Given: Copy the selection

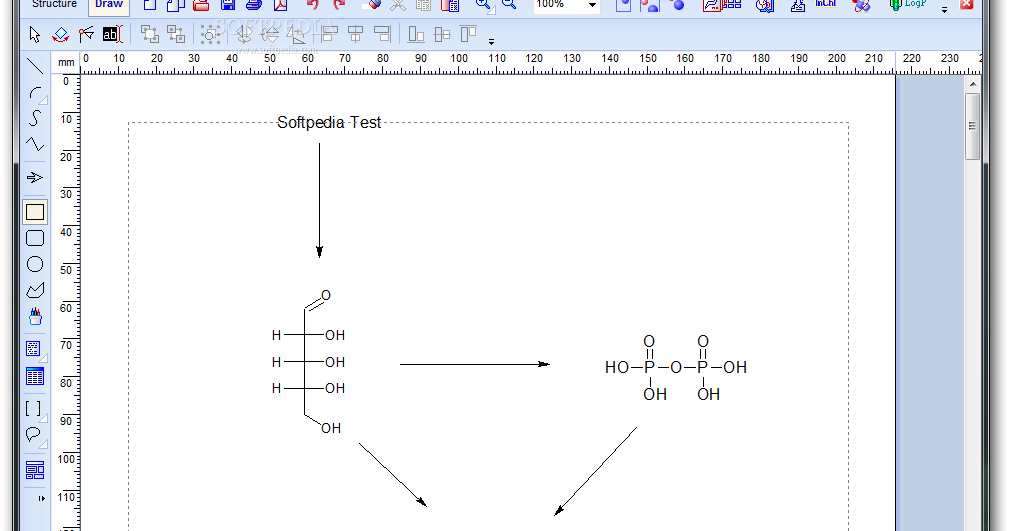Looking at the screenshot, I should (423, 5).
